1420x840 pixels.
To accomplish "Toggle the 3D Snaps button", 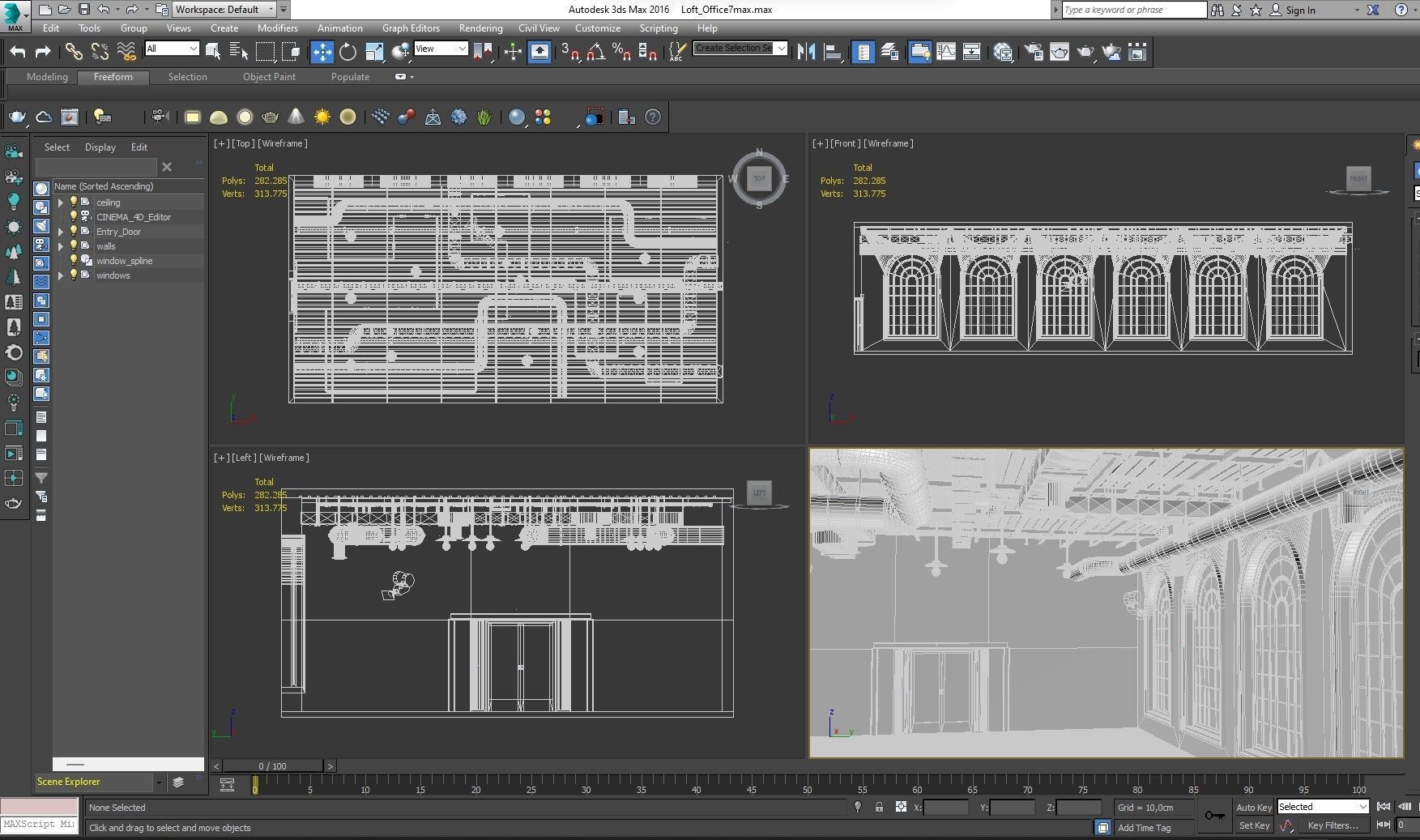I will pos(571,52).
